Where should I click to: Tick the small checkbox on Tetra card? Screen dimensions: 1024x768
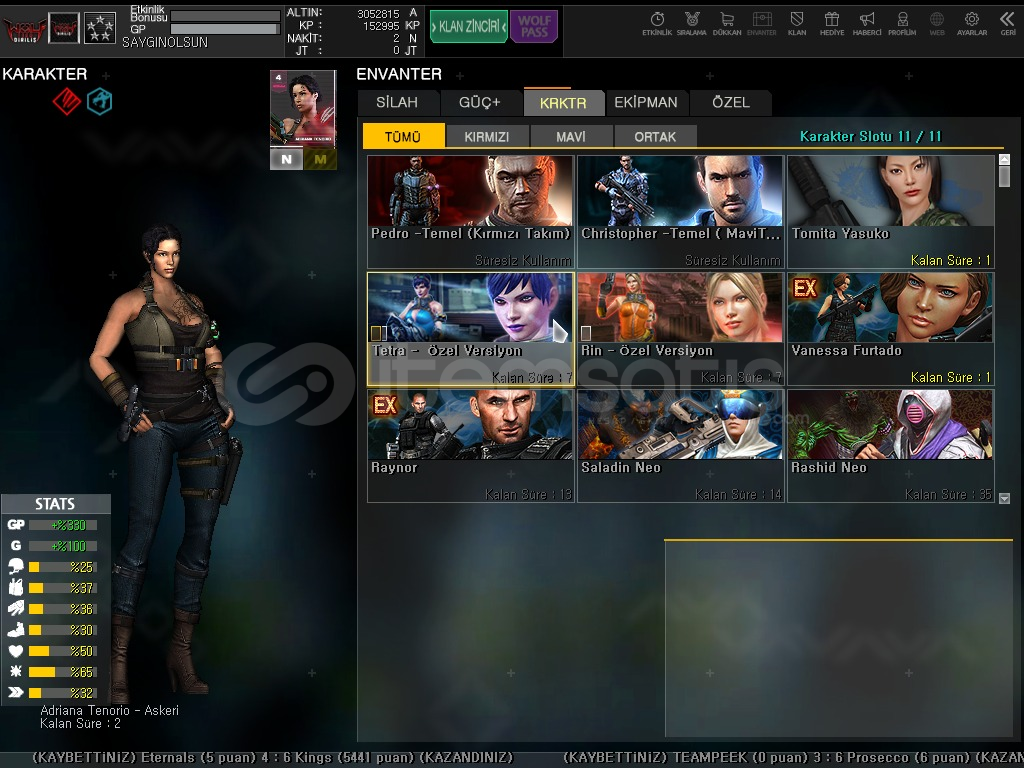click(x=376, y=333)
